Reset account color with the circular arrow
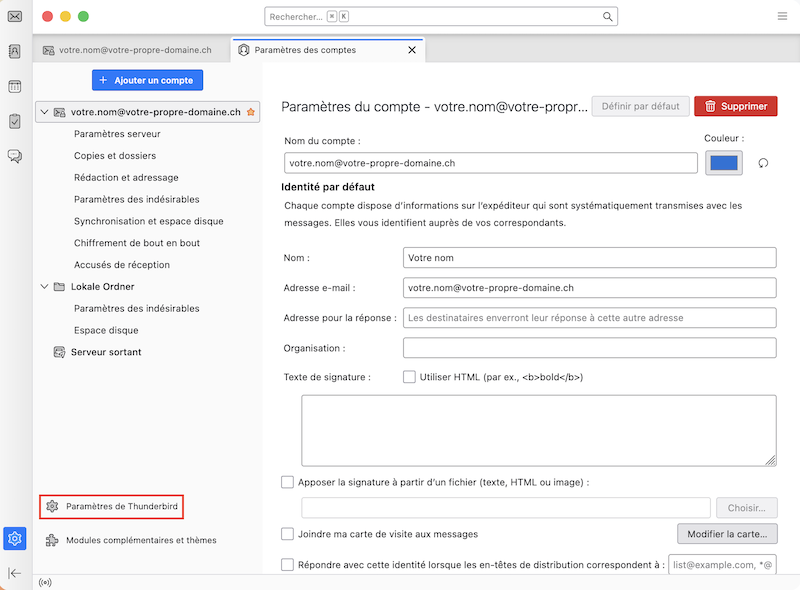Viewport: 800px width, 590px height. tap(763, 163)
